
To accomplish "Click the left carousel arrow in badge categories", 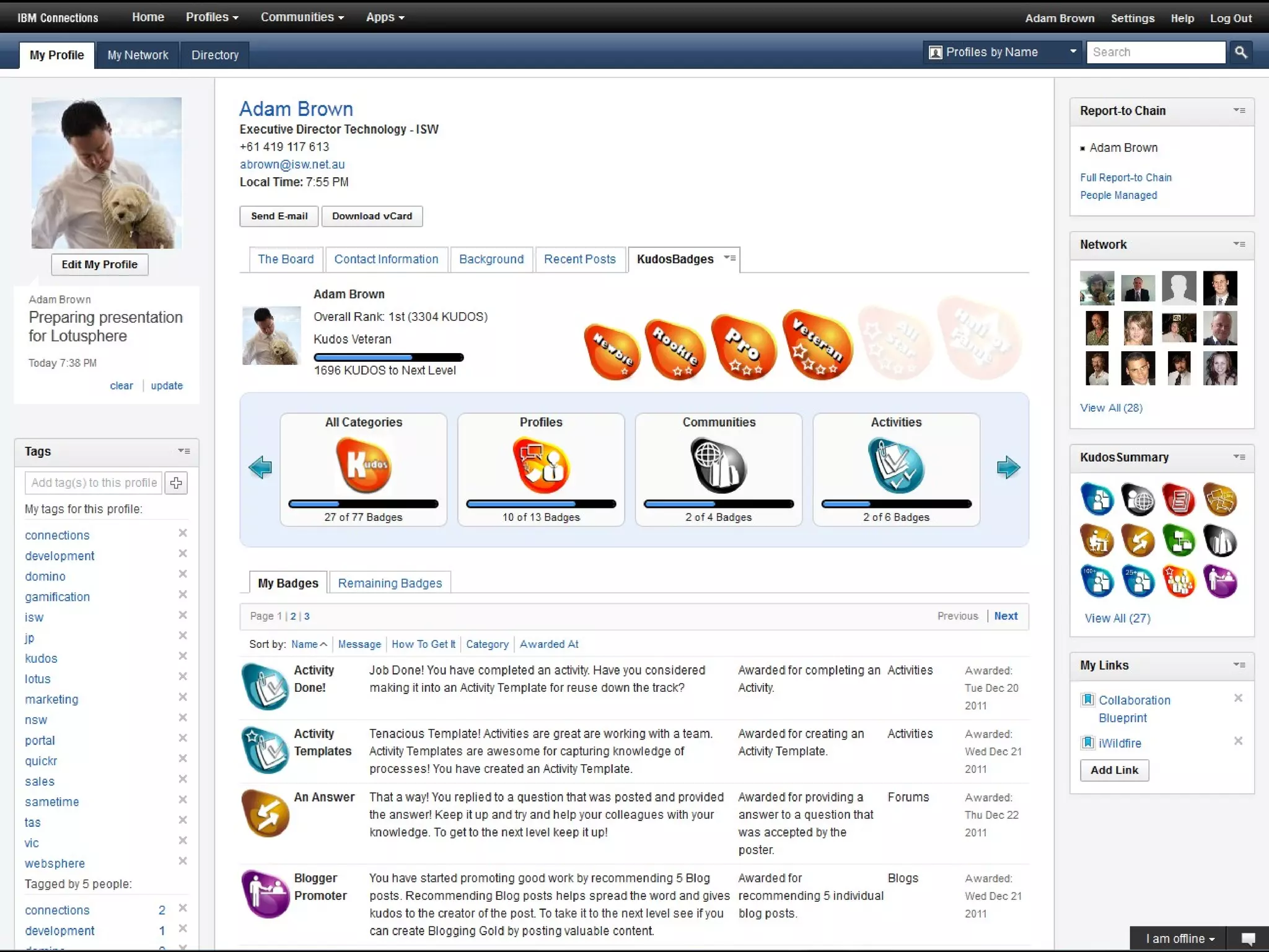I will pos(260,468).
